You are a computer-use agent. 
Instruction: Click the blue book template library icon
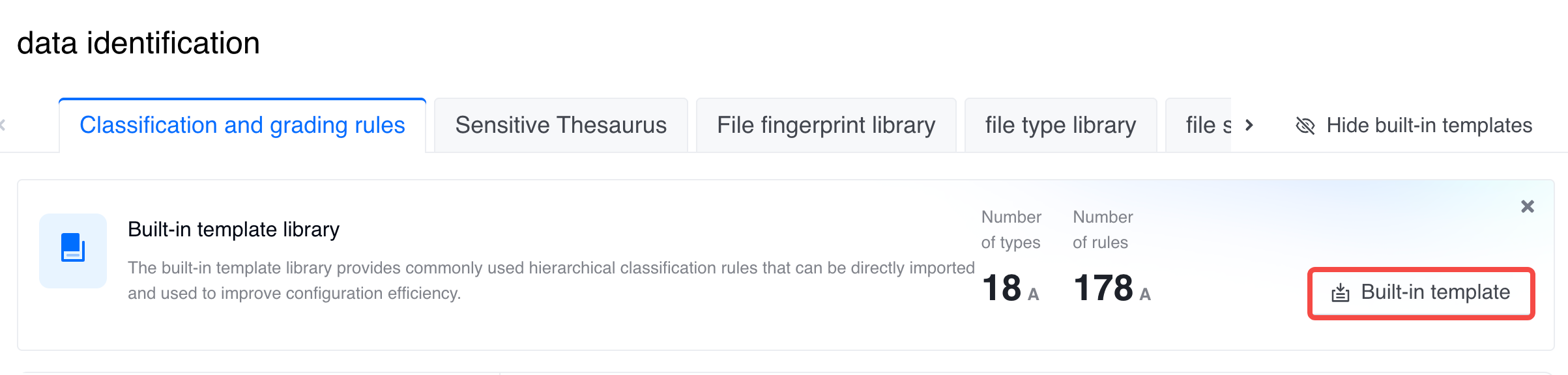(x=73, y=250)
